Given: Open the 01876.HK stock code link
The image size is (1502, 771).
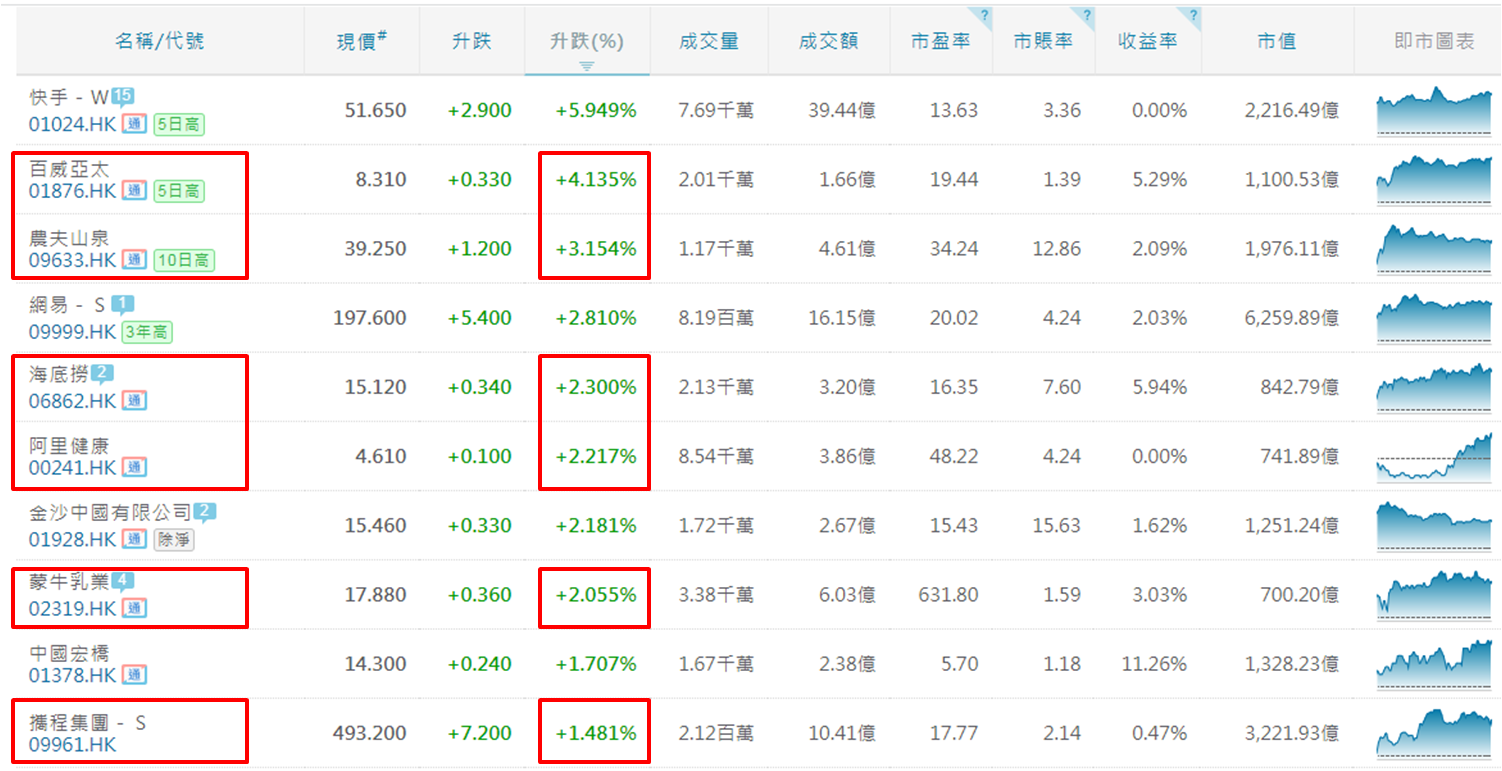Looking at the screenshot, I should (73, 191).
